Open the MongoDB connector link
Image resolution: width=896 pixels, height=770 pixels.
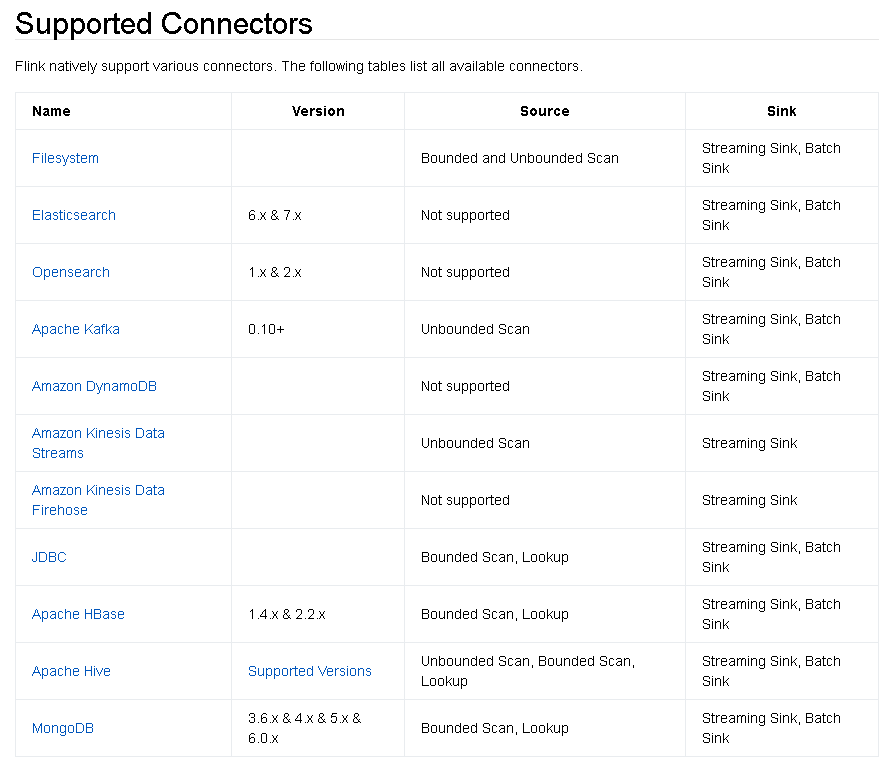[x=63, y=728]
